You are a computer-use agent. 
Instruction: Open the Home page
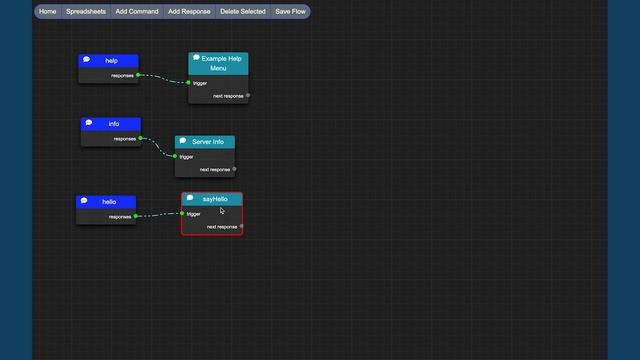point(48,11)
